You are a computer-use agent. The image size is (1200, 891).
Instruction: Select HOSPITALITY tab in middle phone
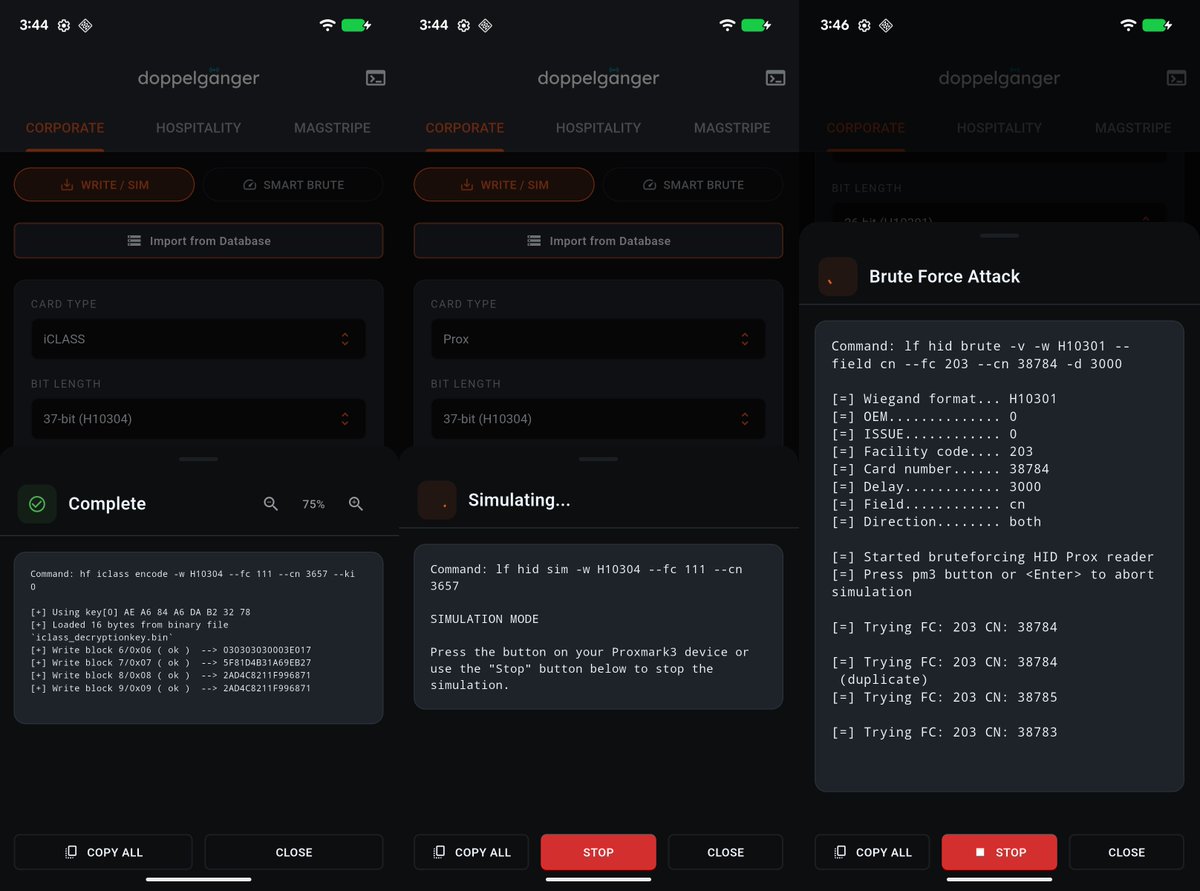click(x=598, y=128)
